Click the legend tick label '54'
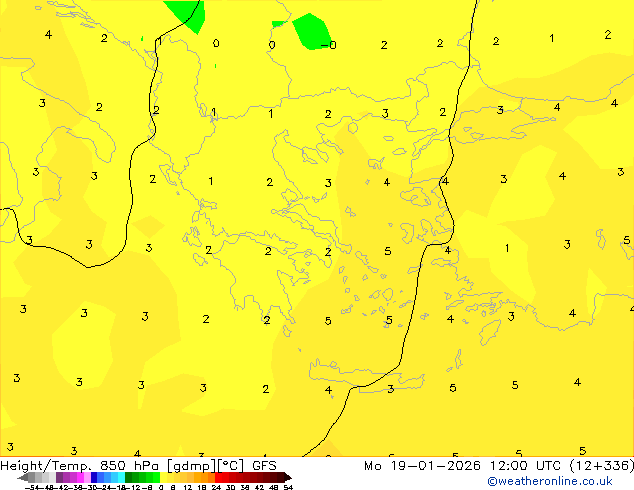This screenshot has height=490, width=634. coord(288,487)
